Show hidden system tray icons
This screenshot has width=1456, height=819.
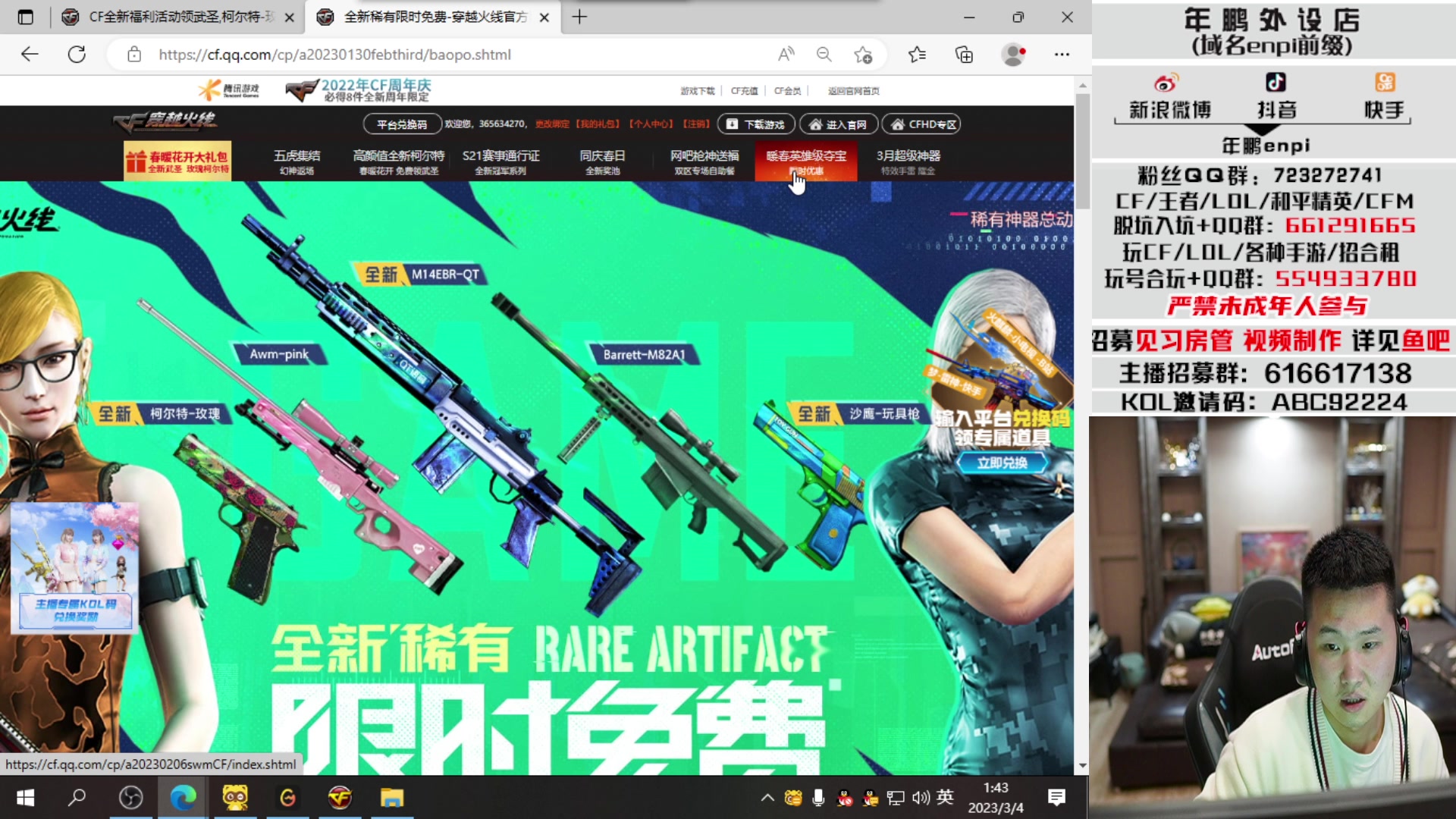[767, 798]
